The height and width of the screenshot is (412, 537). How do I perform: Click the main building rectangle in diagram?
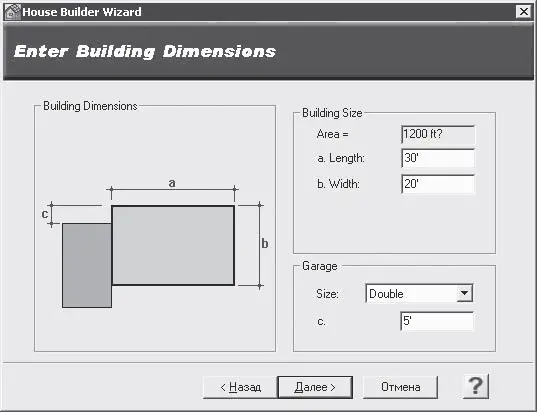click(x=173, y=245)
